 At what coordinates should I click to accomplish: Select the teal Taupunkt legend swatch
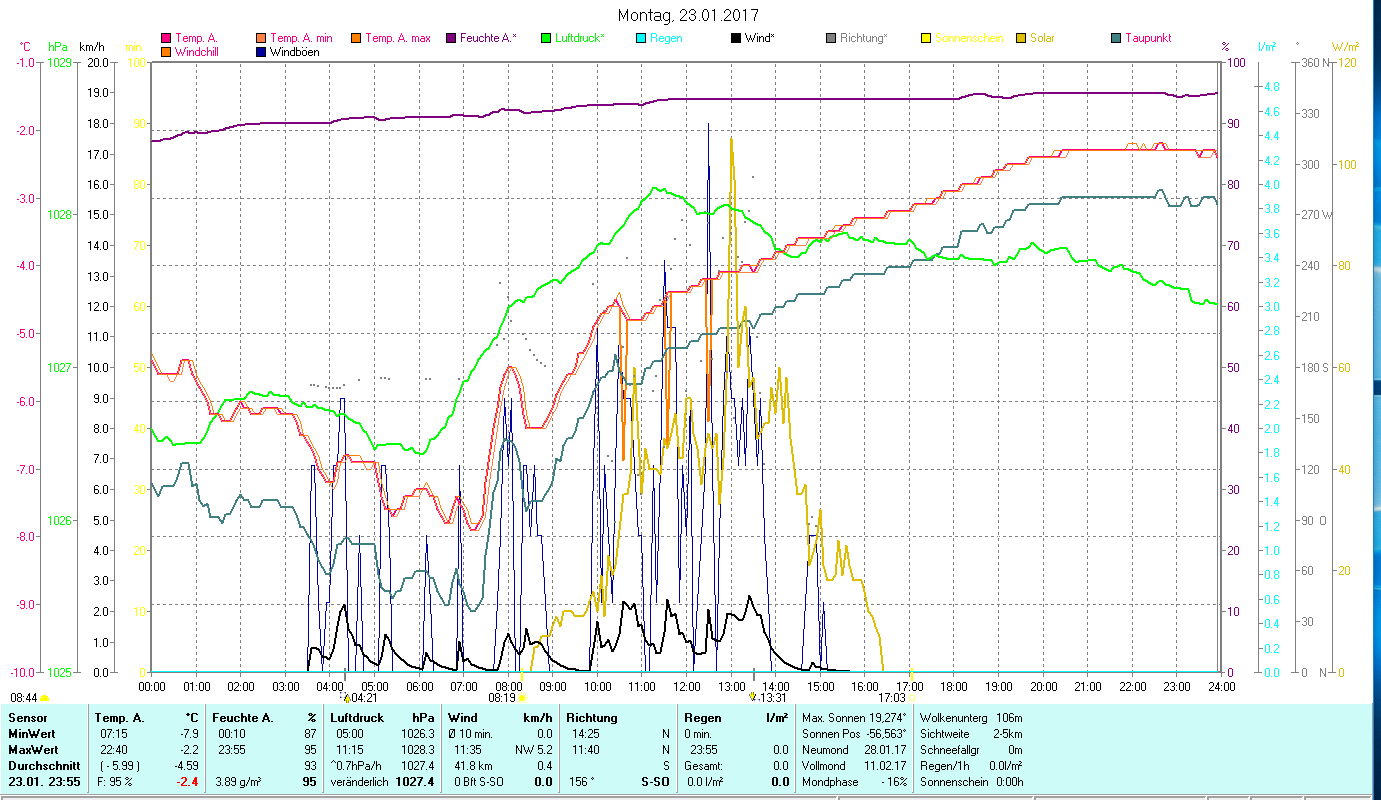(x=1116, y=39)
